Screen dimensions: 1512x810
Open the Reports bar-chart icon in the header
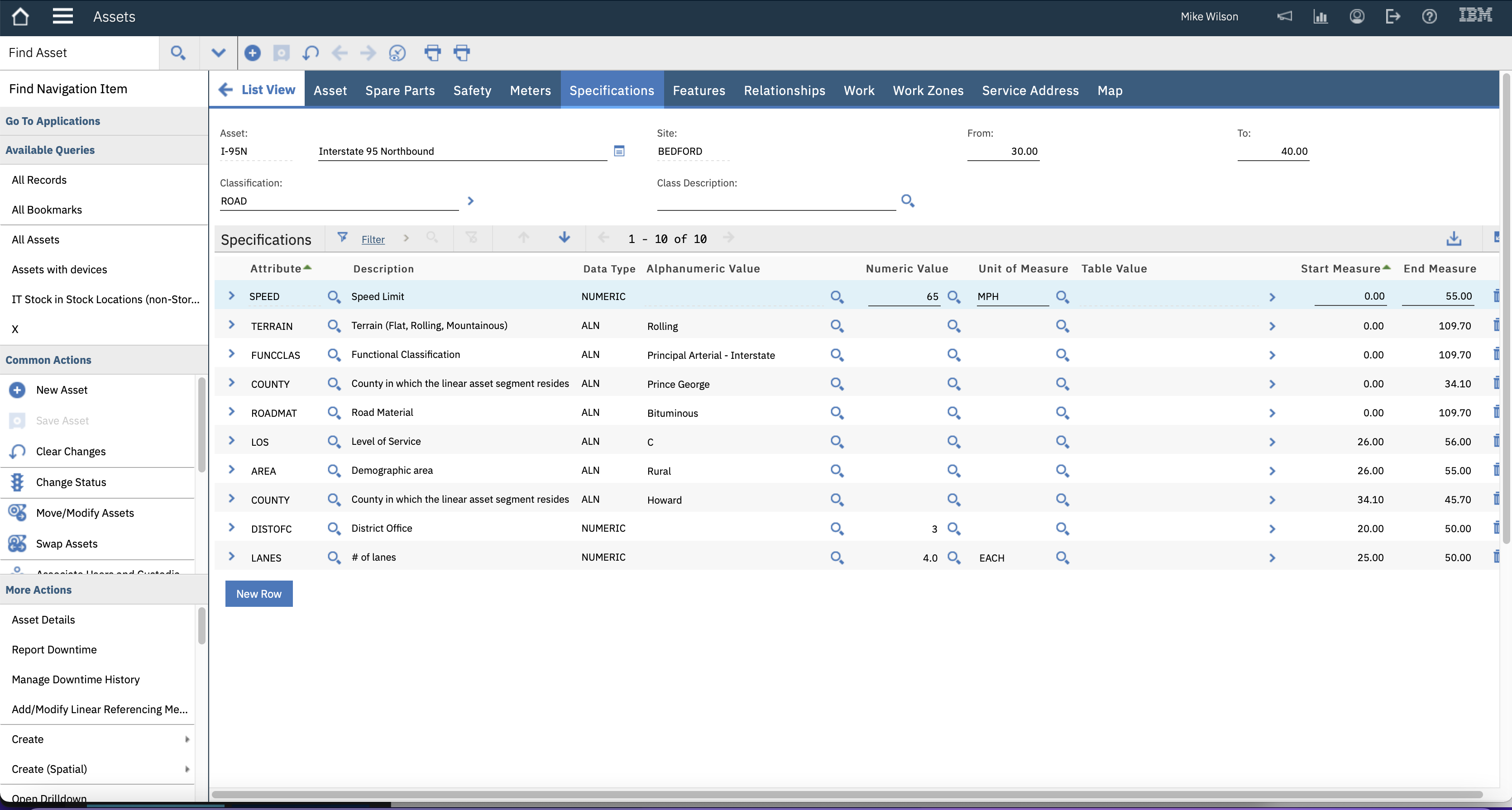1321,16
